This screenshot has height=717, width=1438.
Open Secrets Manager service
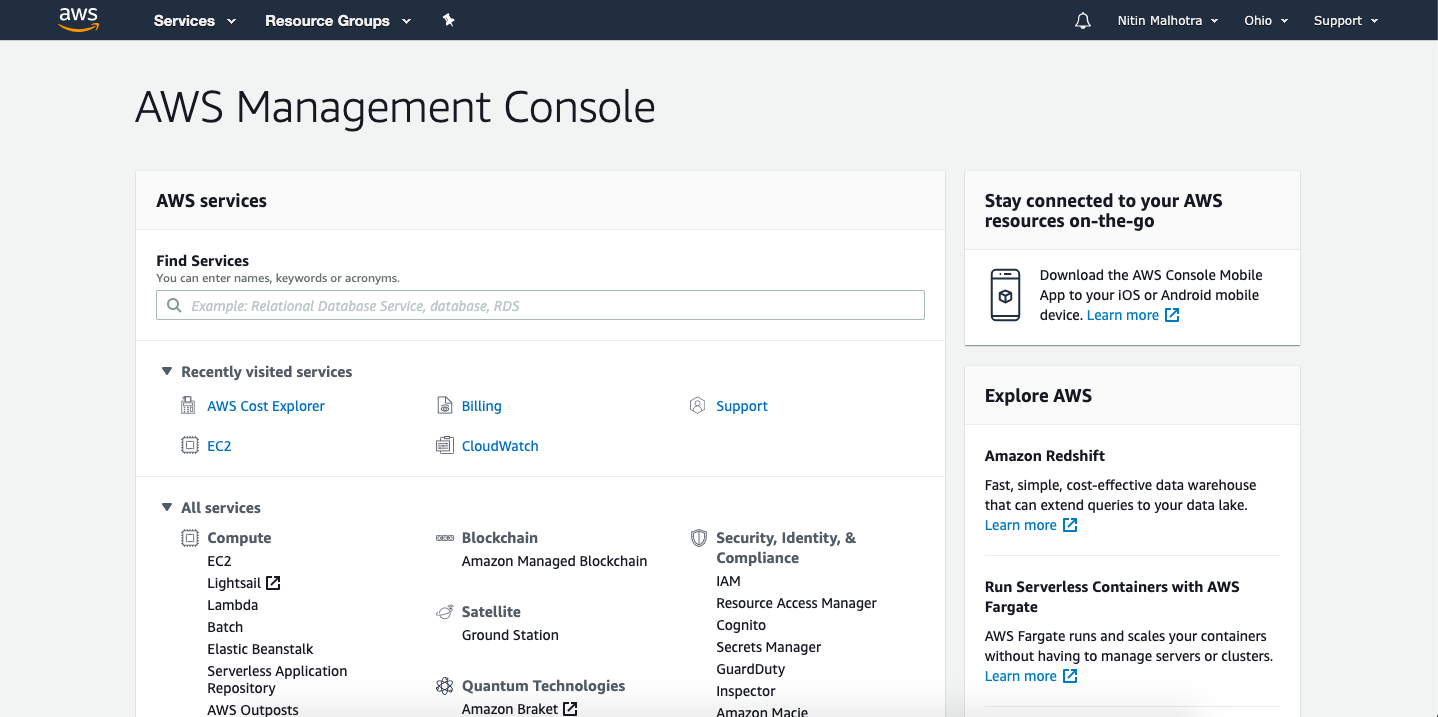click(768, 647)
